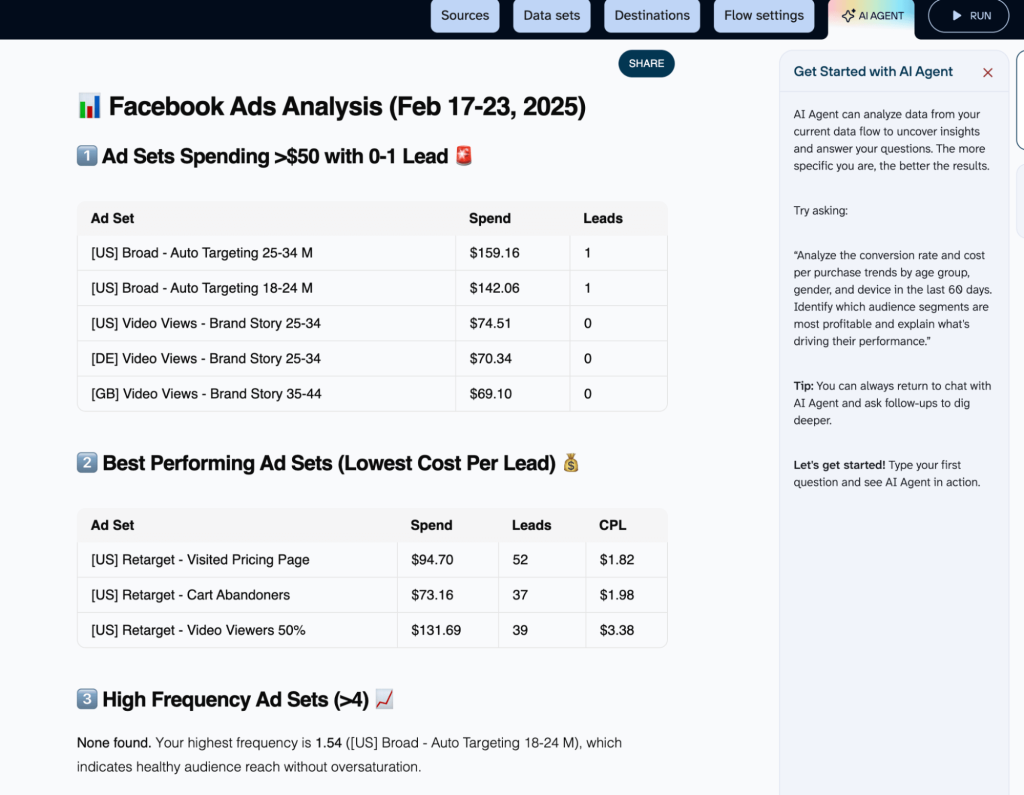Screen dimensions: 1024x795
Task: Open the Data sets section
Action: coord(551,15)
